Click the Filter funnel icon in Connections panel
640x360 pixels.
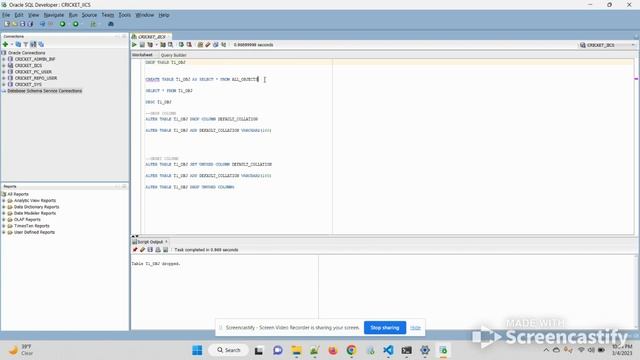[x=26, y=44]
